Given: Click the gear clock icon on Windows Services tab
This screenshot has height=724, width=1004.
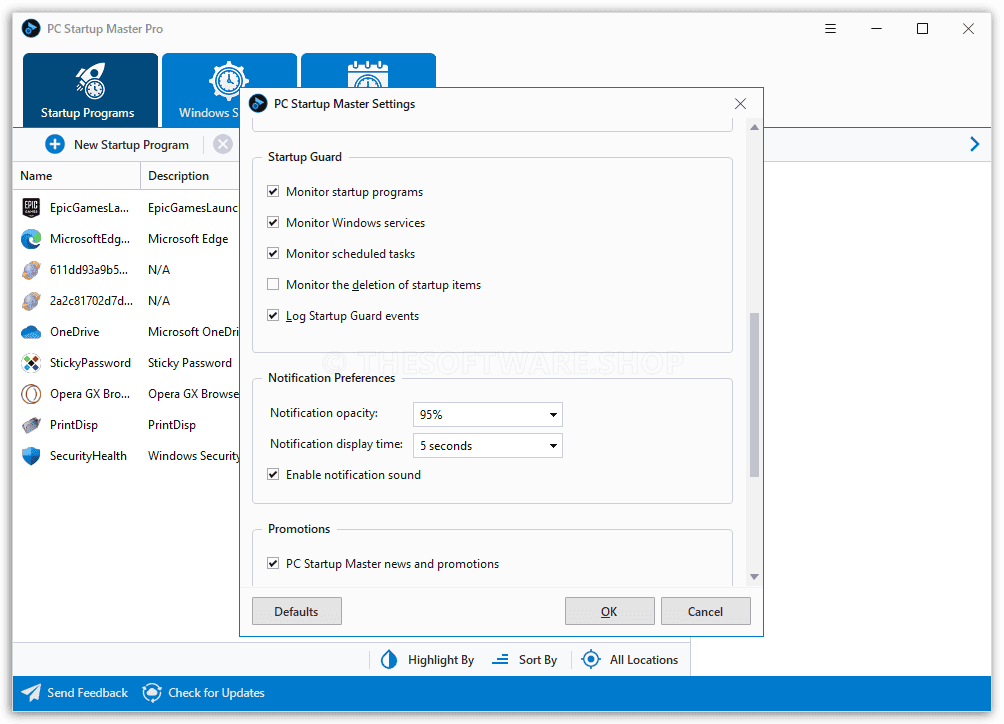Looking at the screenshot, I should tap(229, 81).
